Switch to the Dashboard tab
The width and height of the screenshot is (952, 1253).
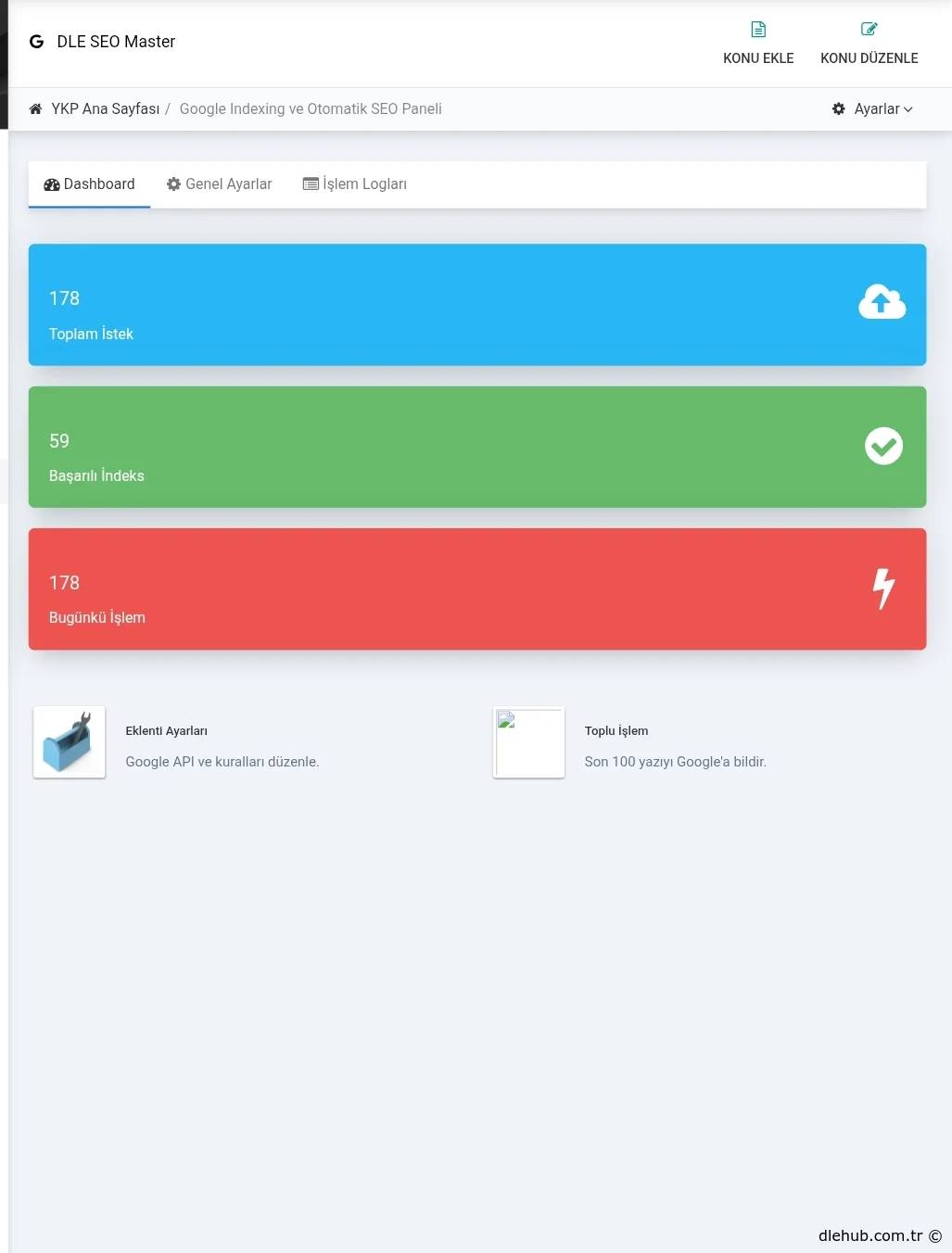(x=90, y=184)
